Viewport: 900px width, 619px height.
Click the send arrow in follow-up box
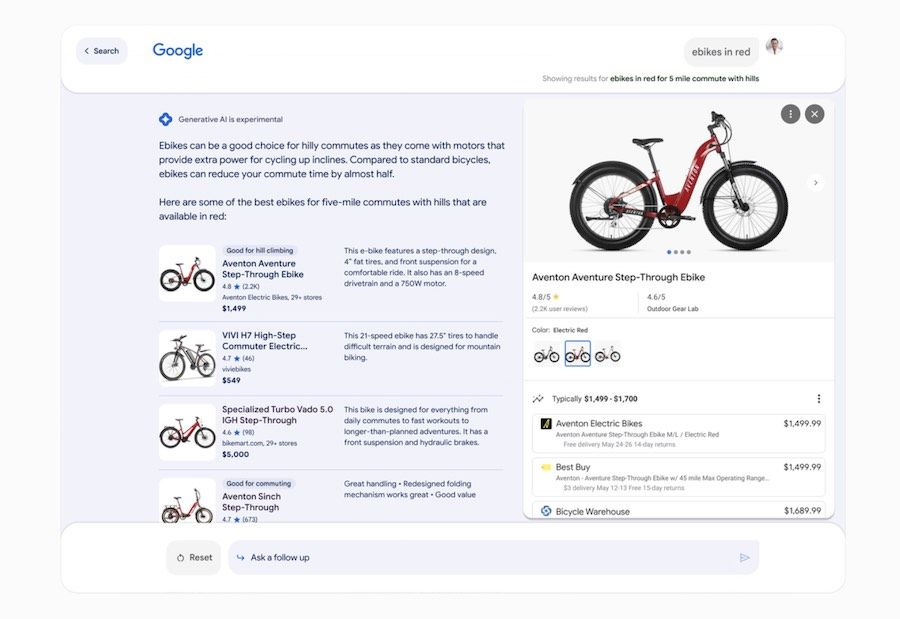point(744,558)
